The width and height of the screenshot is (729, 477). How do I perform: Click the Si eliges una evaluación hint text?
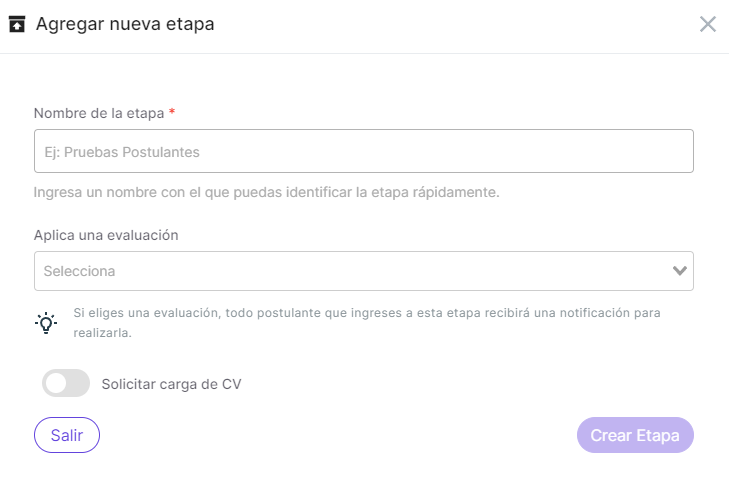(x=367, y=323)
